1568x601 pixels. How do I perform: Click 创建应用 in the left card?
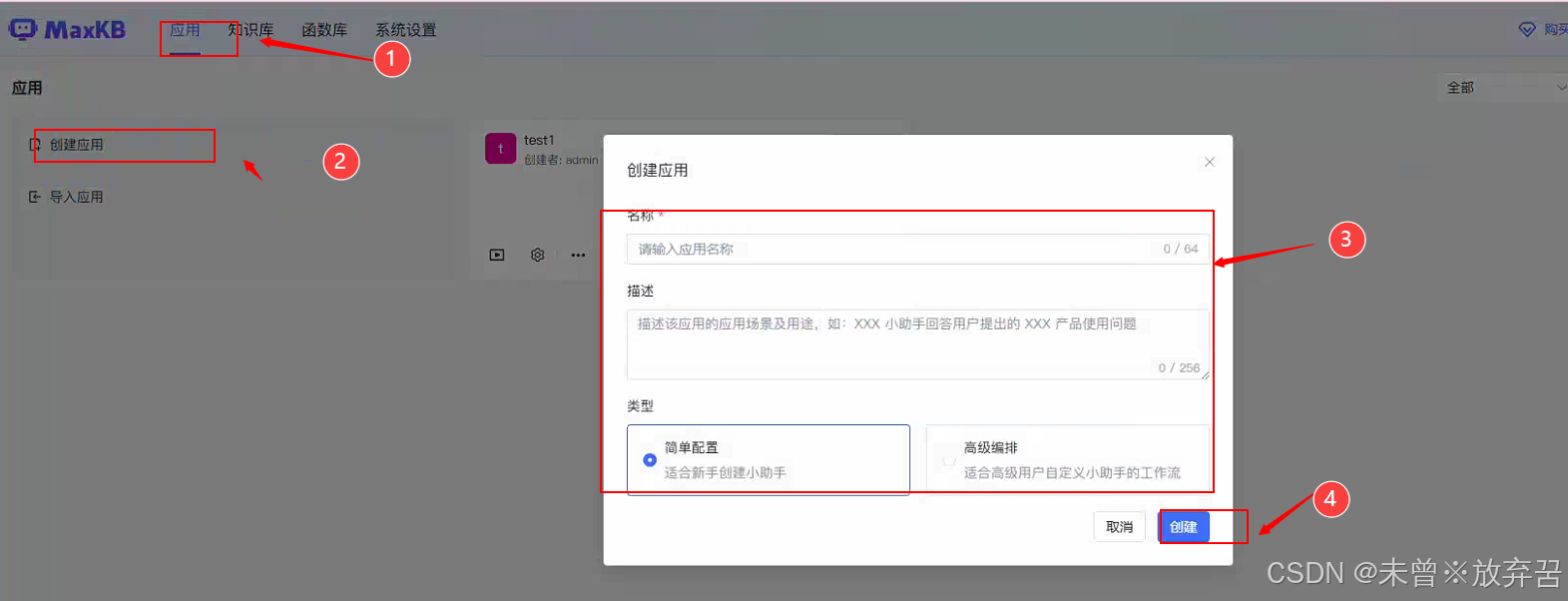point(77,145)
